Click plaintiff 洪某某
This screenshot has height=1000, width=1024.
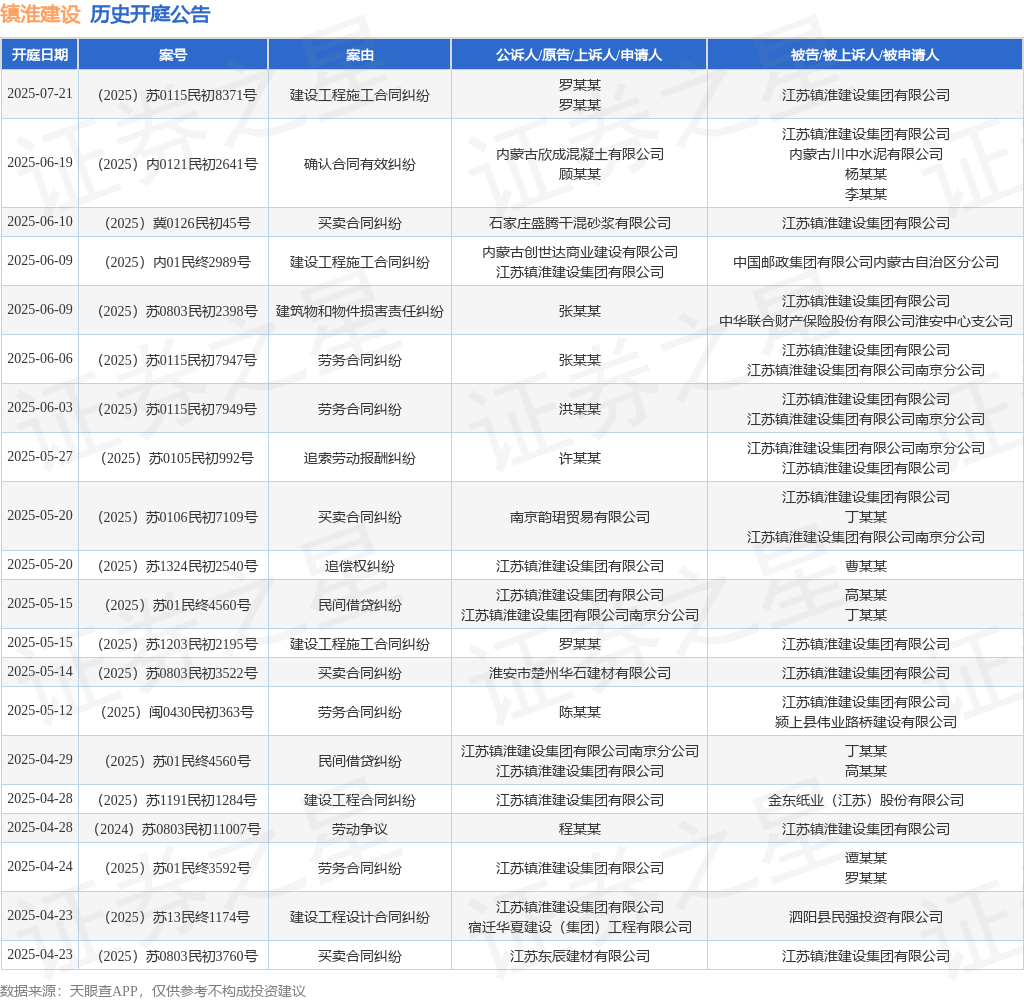pos(580,410)
